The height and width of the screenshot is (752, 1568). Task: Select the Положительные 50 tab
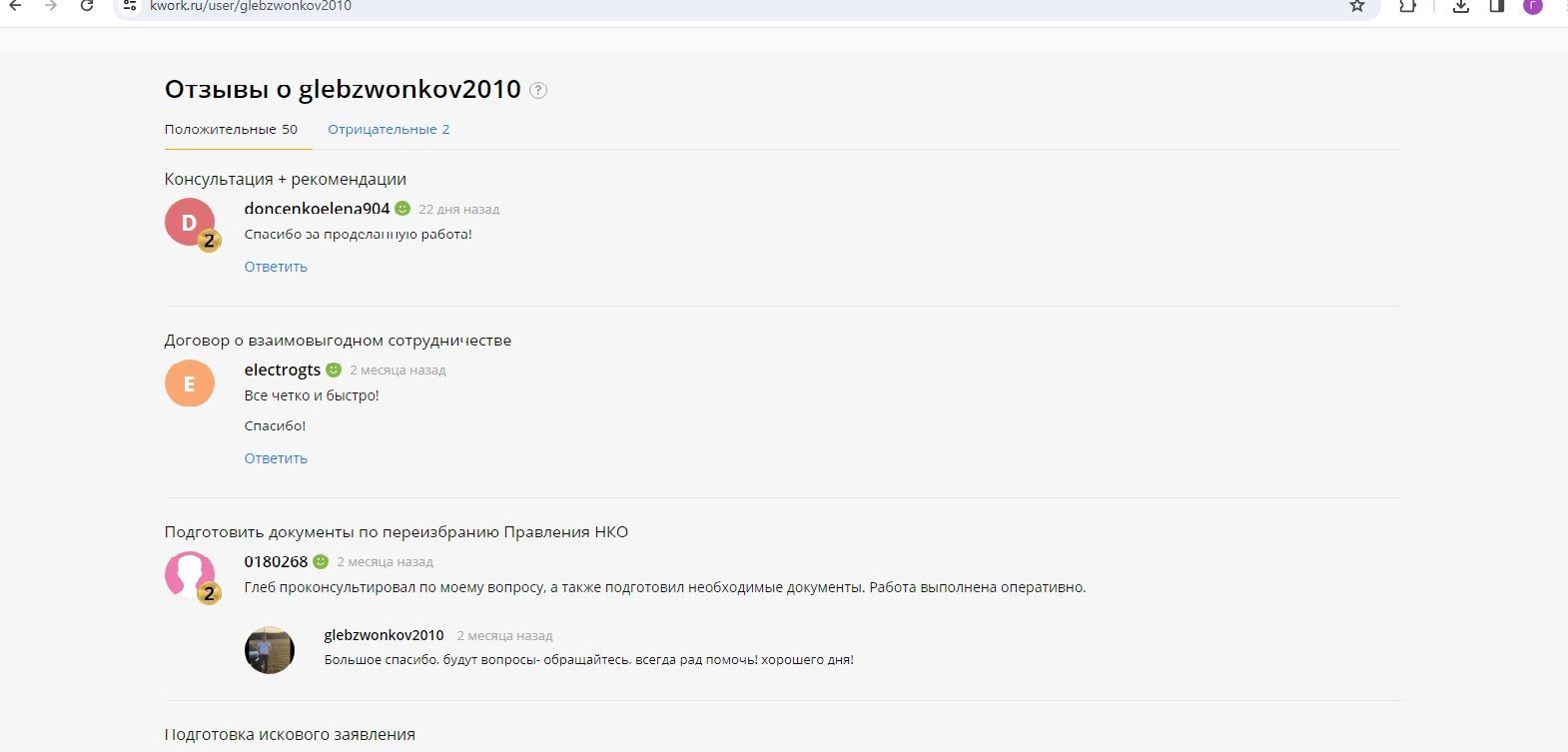tap(231, 130)
